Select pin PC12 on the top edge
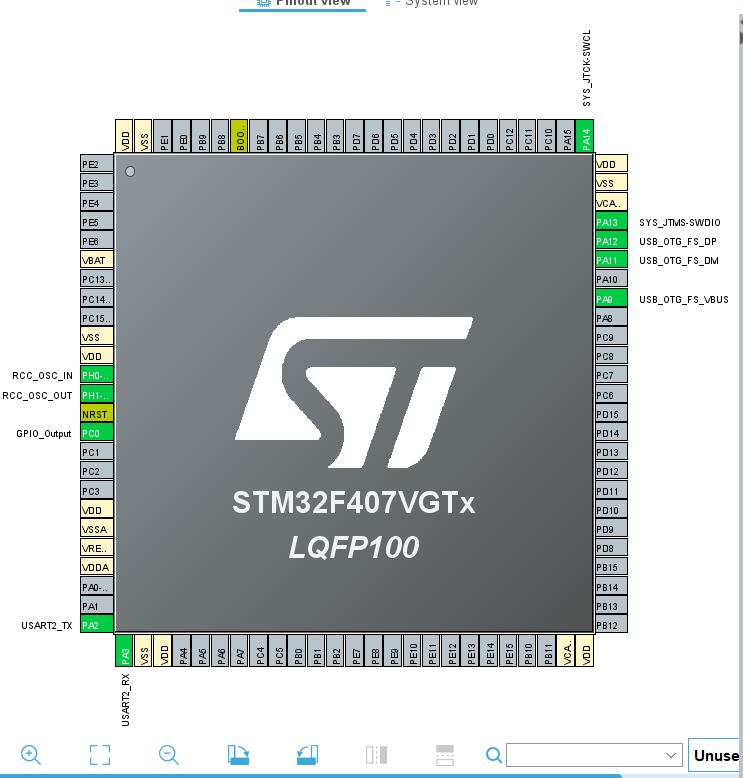Image resolution: width=743 pixels, height=778 pixels. pyautogui.click(x=508, y=136)
